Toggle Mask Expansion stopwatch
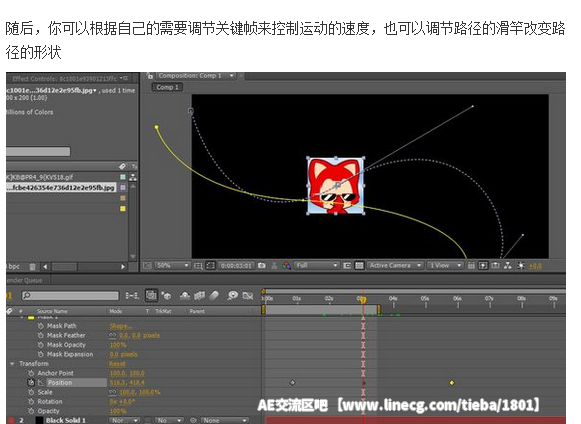 41,354
